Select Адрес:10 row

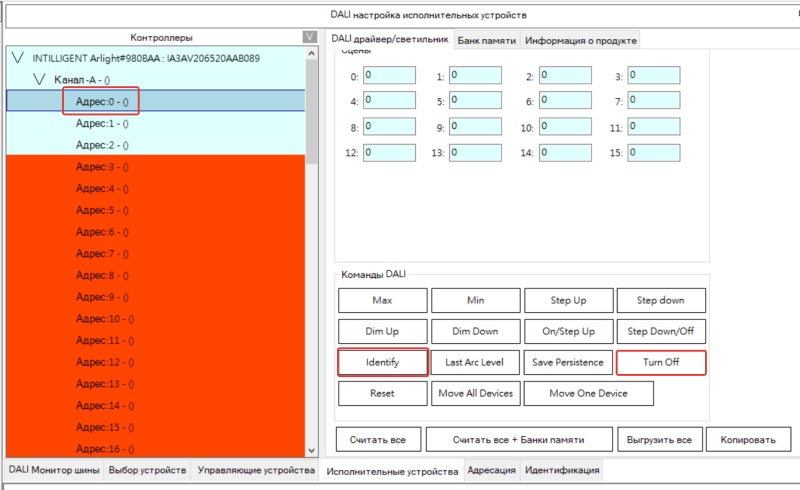pyautogui.click(x=156, y=318)
